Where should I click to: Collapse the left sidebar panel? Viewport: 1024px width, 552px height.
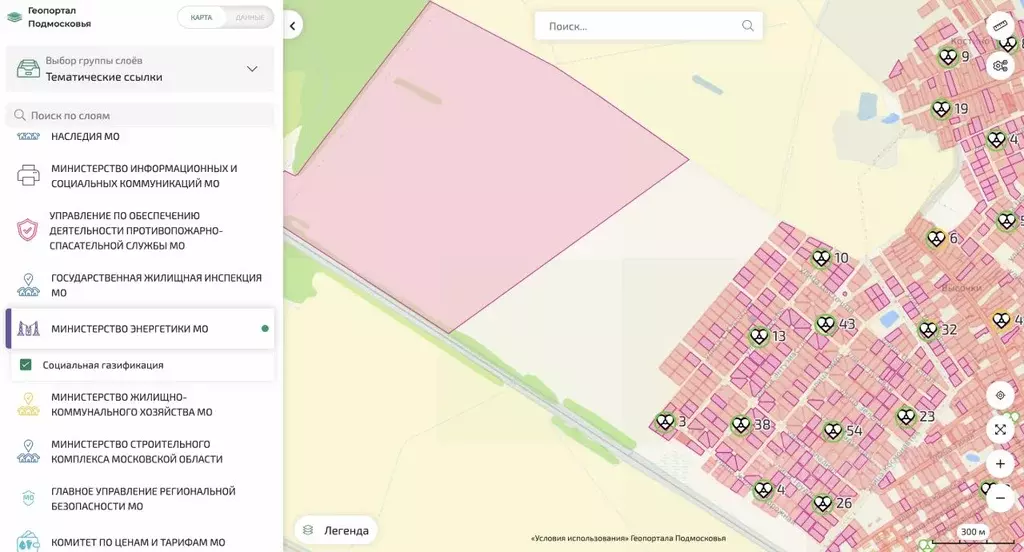[x=293, y=26]
